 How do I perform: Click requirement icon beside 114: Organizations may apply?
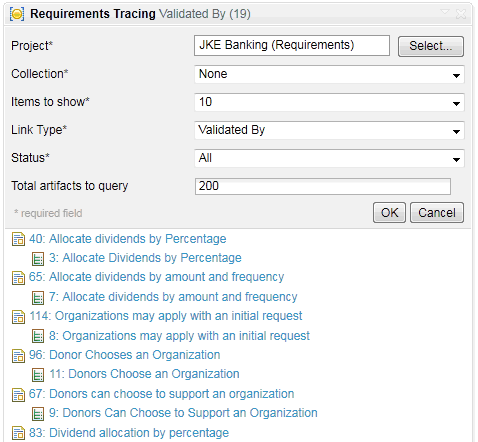point(18,317)
